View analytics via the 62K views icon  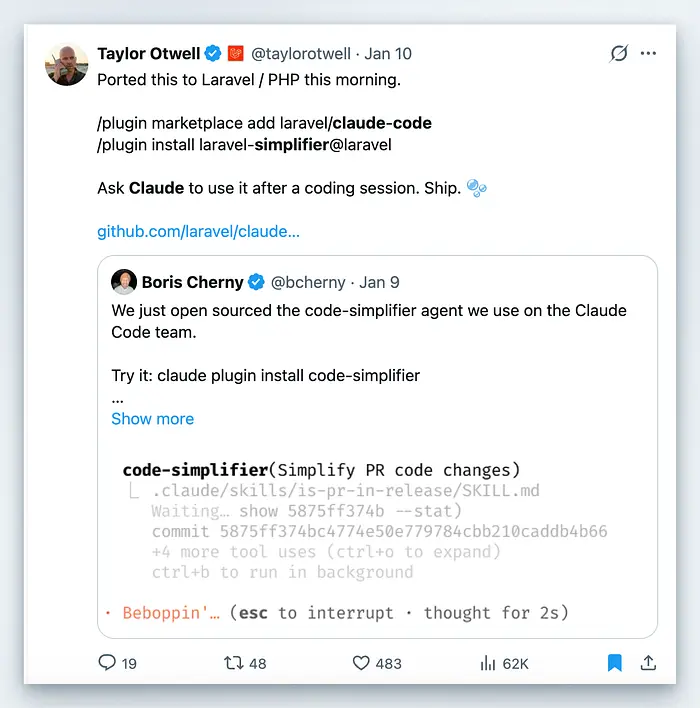(489, 662)
